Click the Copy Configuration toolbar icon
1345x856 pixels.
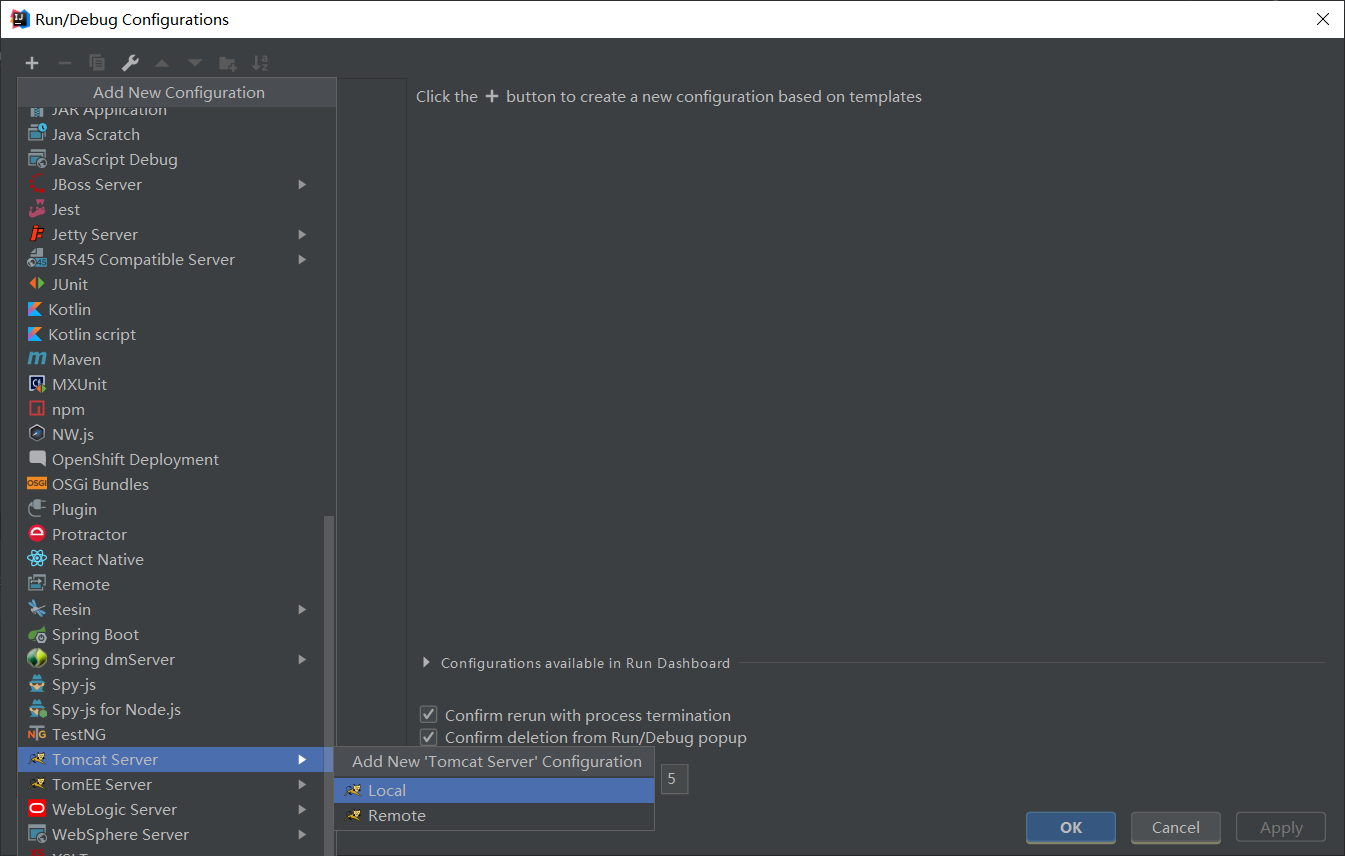[97, 63]
